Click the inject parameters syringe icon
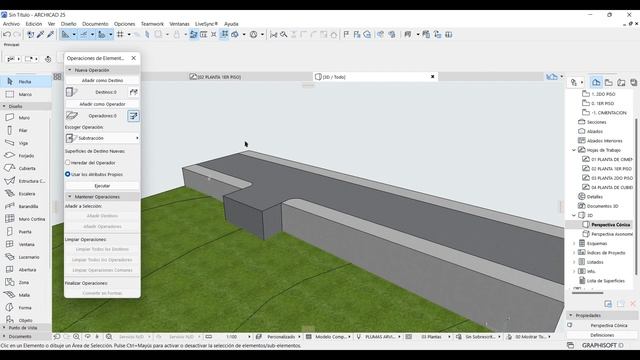 coord(50,35)
